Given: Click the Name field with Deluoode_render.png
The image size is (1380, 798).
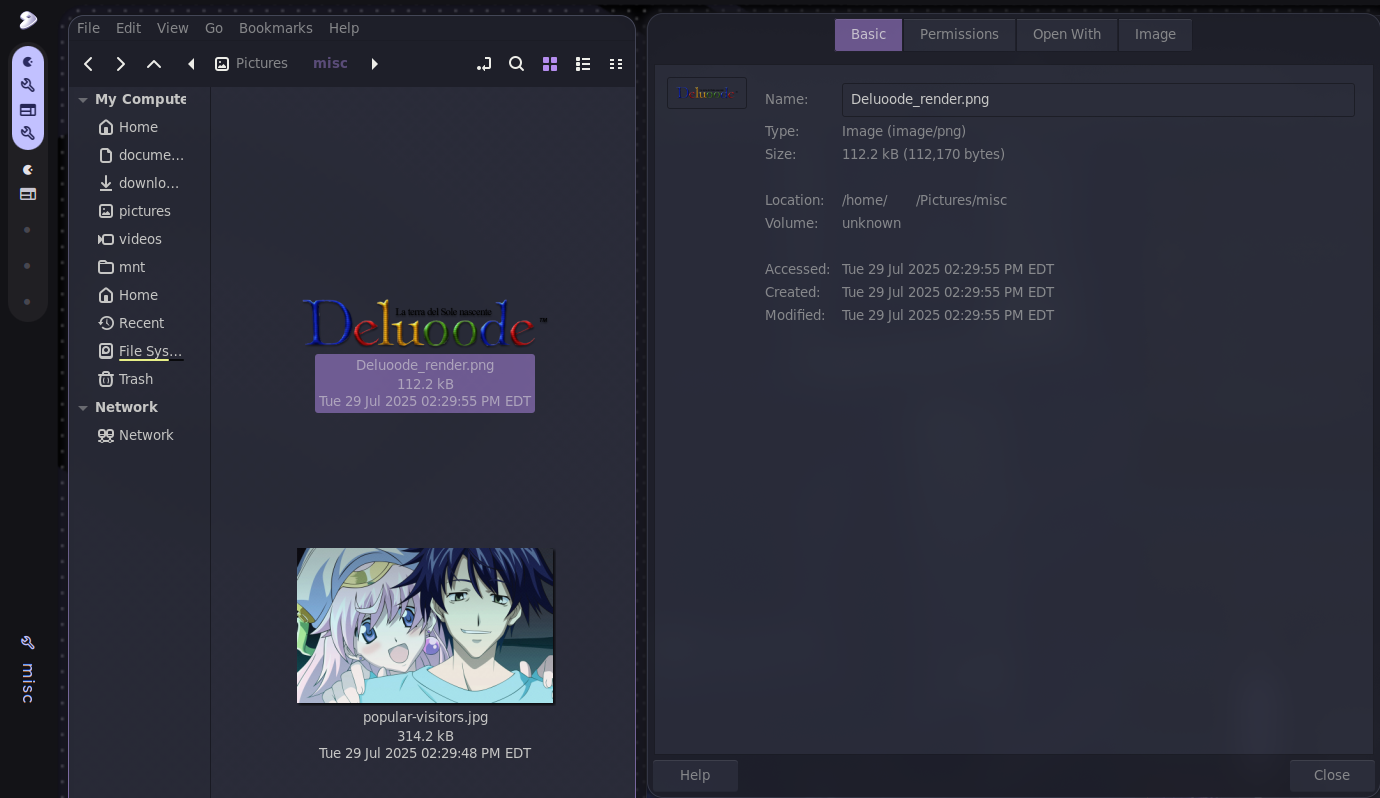Looking at the screenshot, I should pos(1098,99).
